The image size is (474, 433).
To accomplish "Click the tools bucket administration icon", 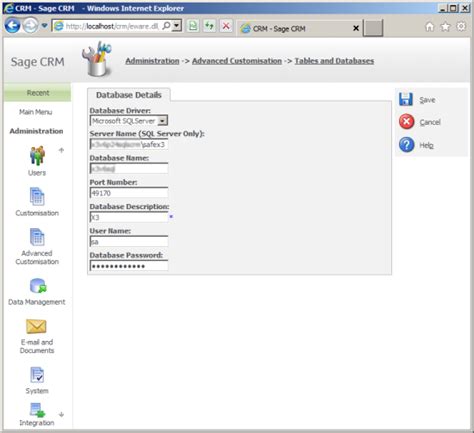I will point(97,59).
